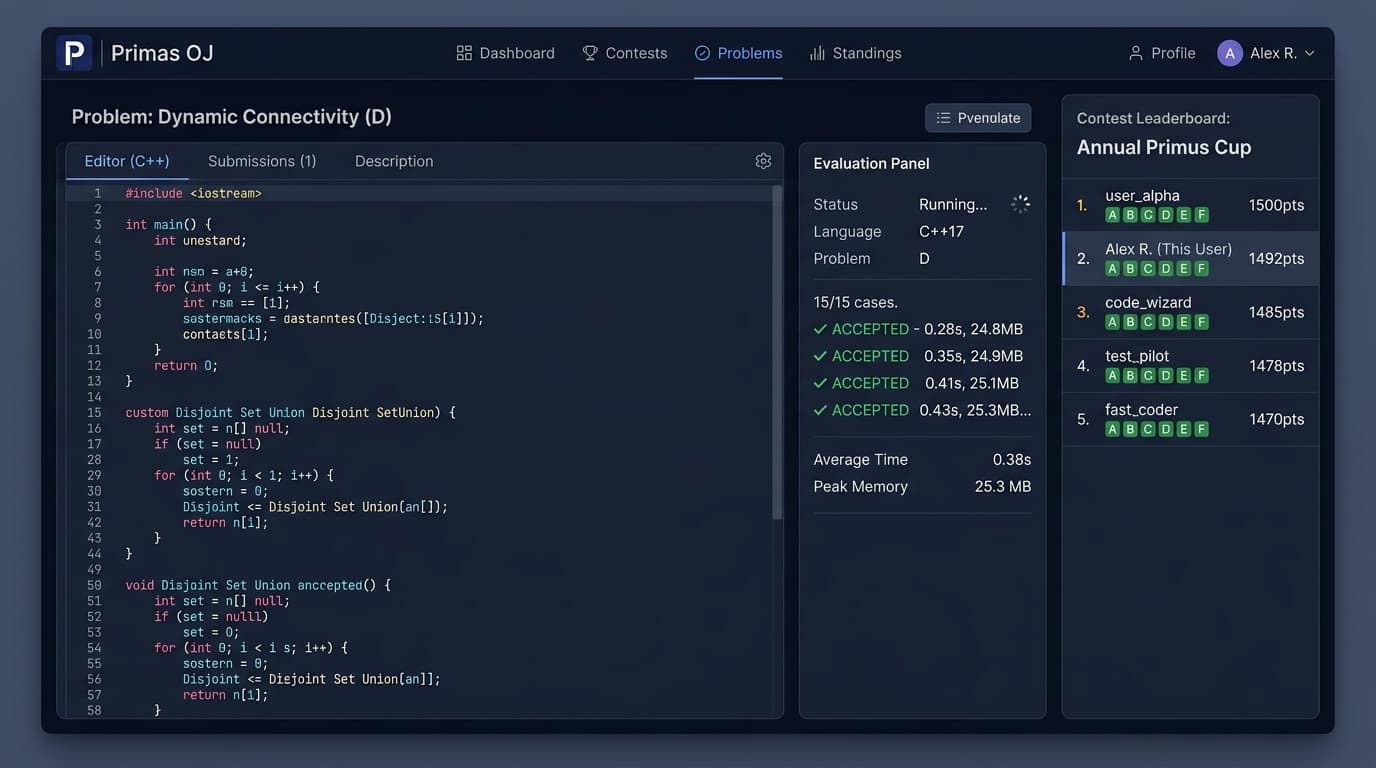Click test_pilot's problem C badge

point(1148,376)
